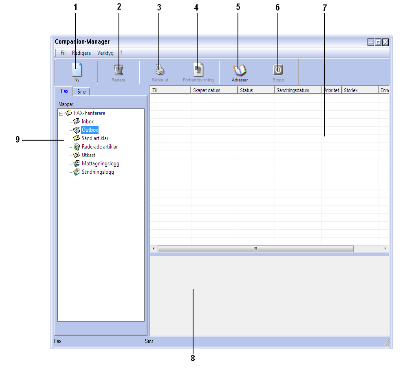Open the Rediger menu
The height and width of the screenshot is (374, 408).
tap(81, 53)
